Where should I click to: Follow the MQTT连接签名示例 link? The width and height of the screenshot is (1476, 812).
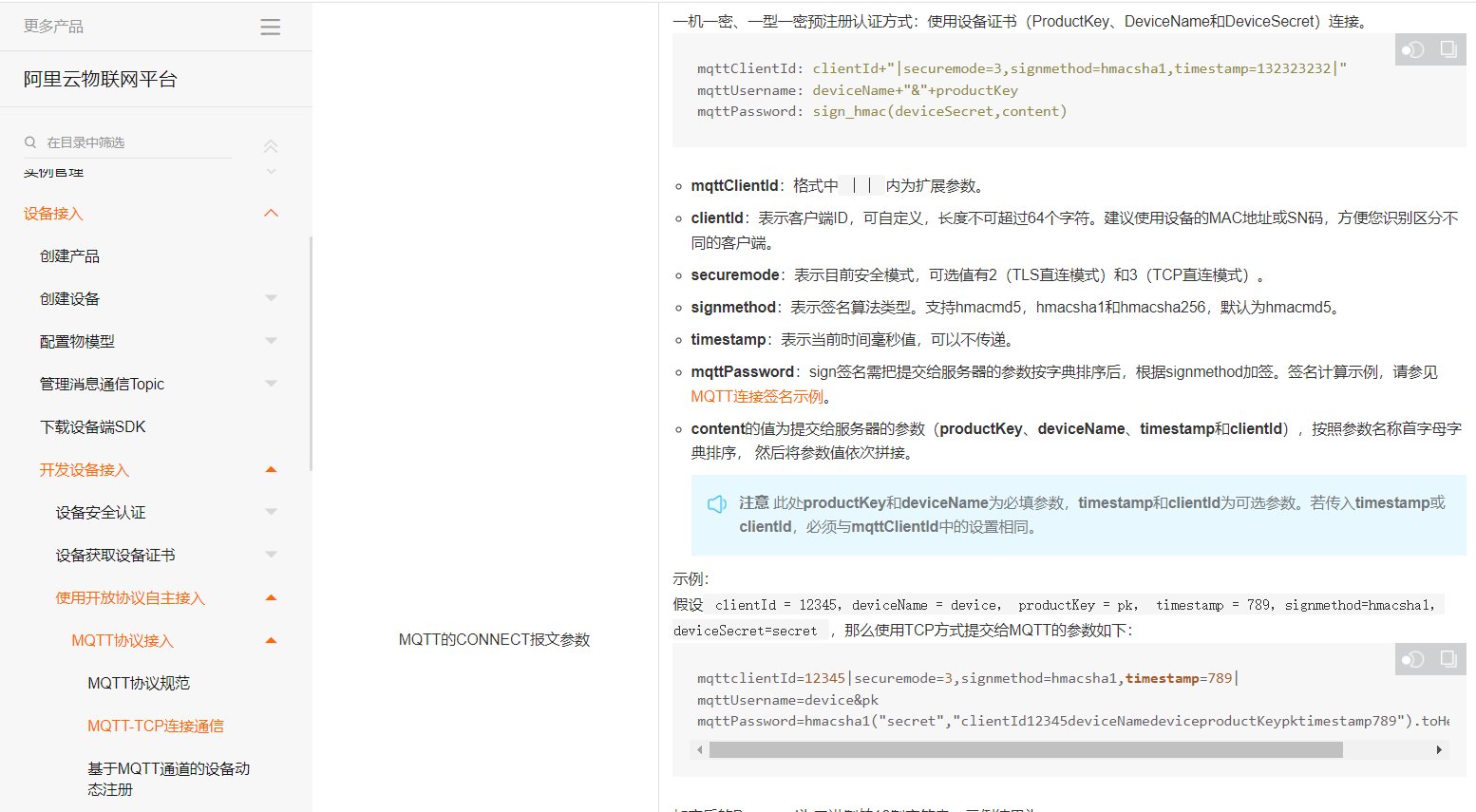757,397
